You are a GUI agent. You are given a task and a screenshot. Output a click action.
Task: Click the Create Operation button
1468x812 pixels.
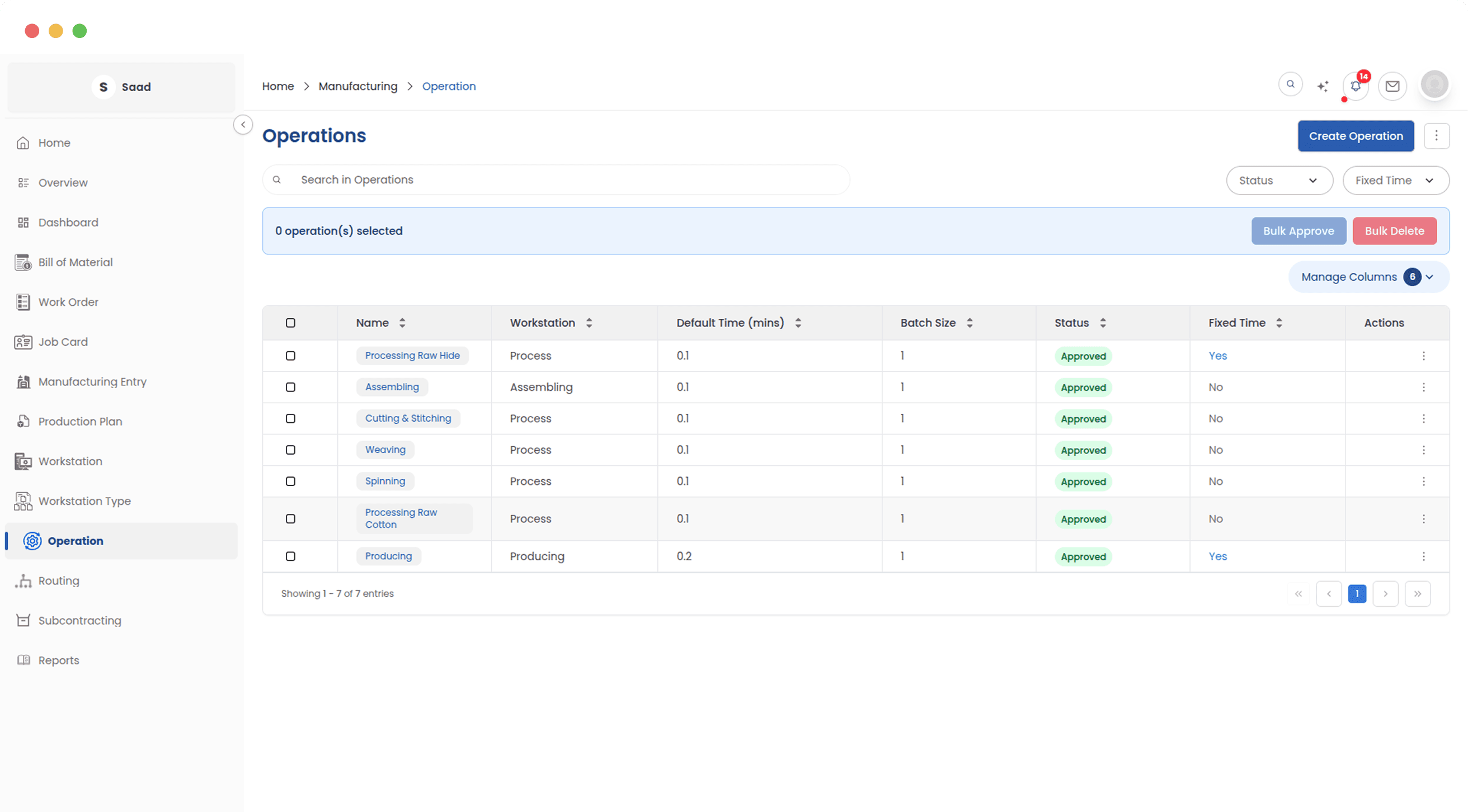(x=1356, y=136)
